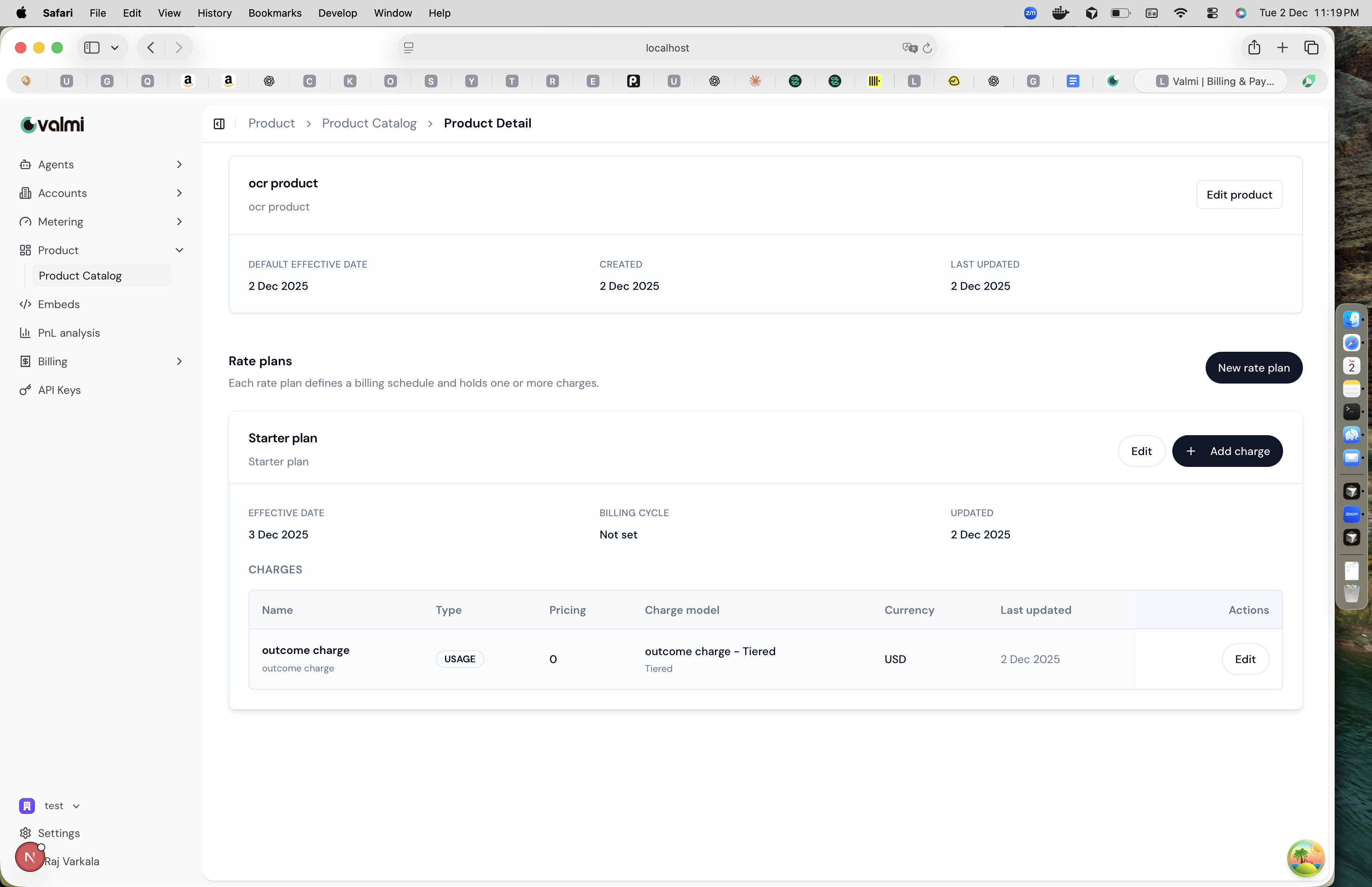Open the Embeds section

point(59,304)
